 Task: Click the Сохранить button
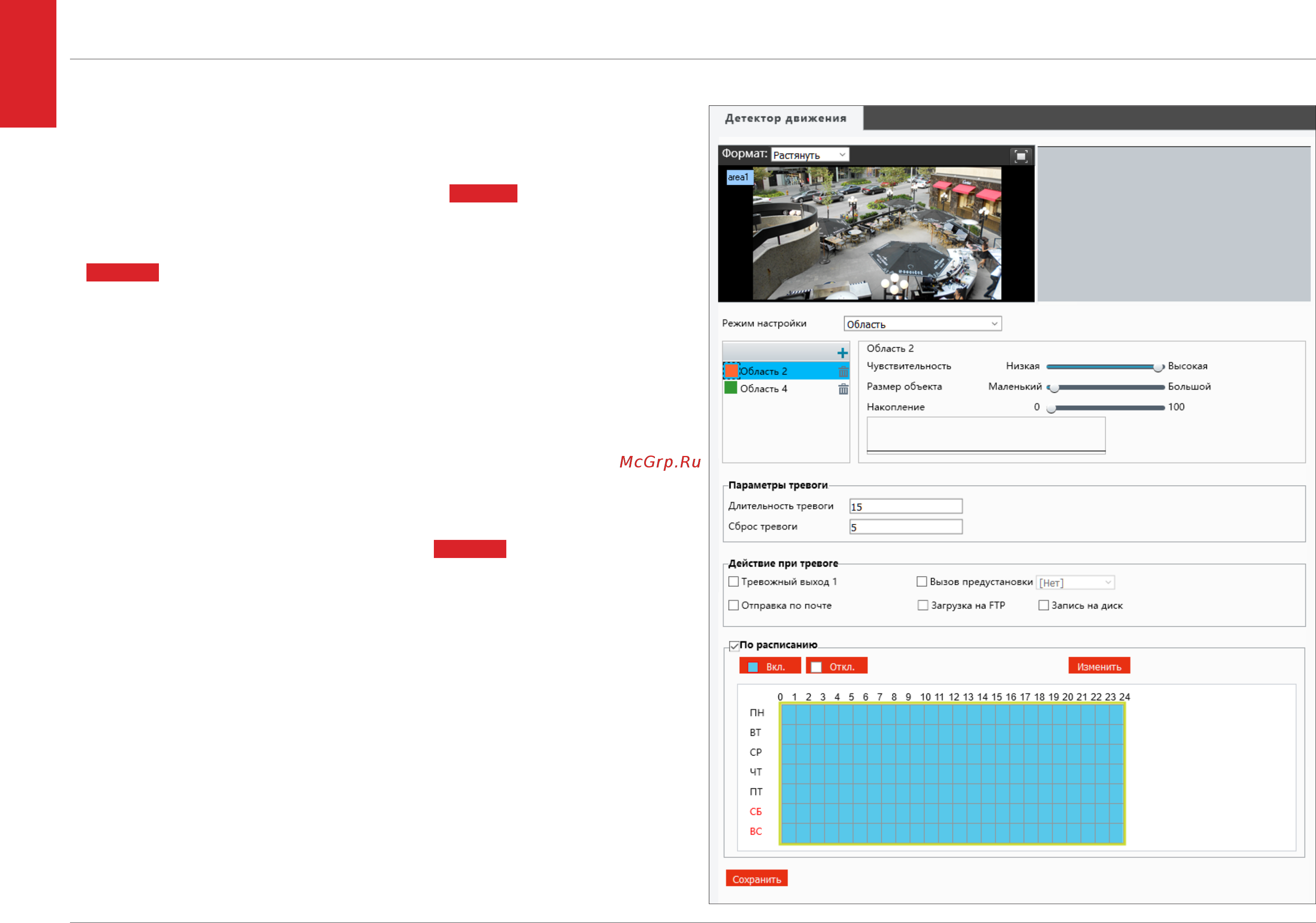(756, 878)
